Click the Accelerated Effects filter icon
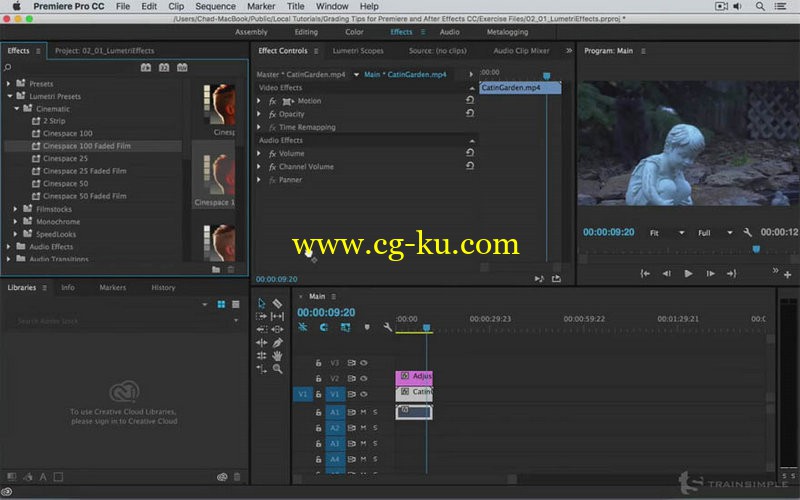The height and width of the screenshot is (500, 800). [146, 67]
